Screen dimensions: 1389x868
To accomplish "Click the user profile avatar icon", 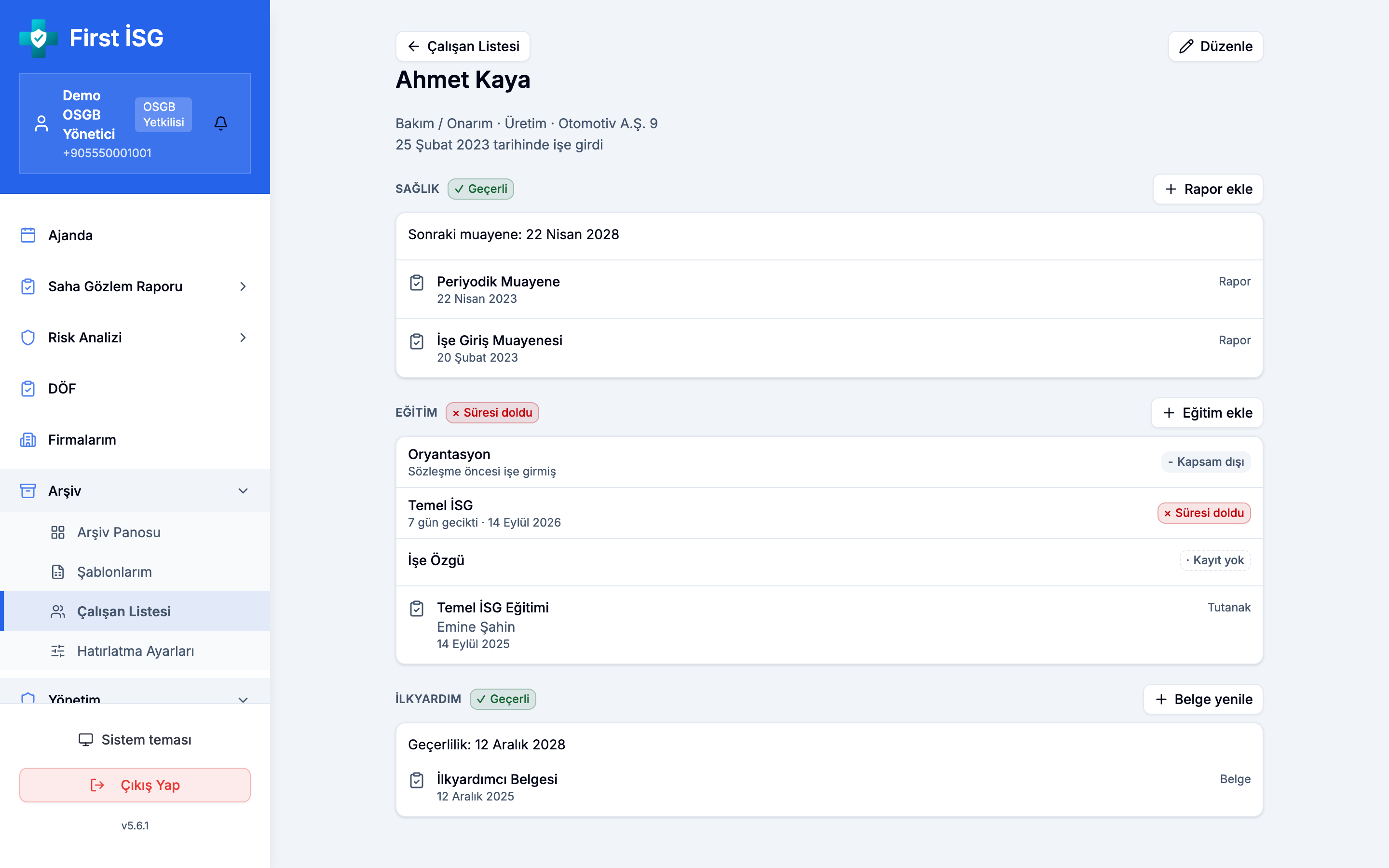I will coord(41,123).
